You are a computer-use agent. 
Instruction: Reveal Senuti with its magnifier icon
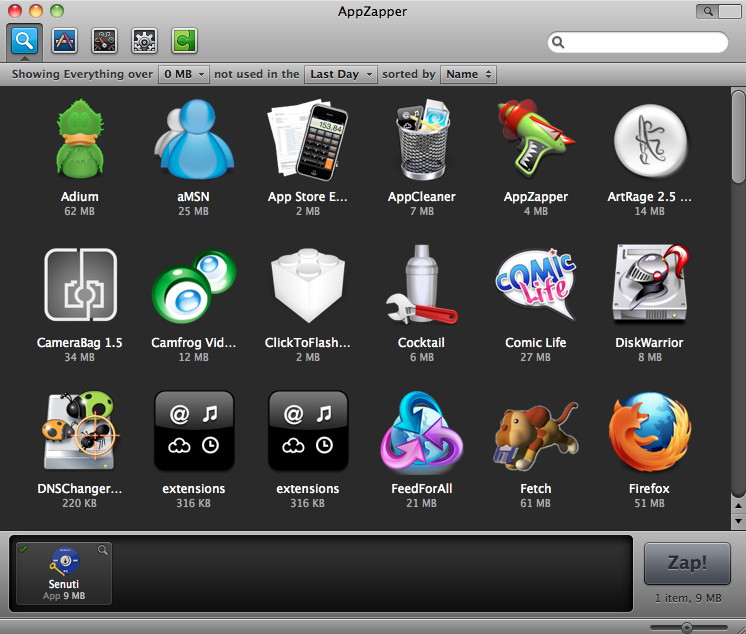[103, 550]
